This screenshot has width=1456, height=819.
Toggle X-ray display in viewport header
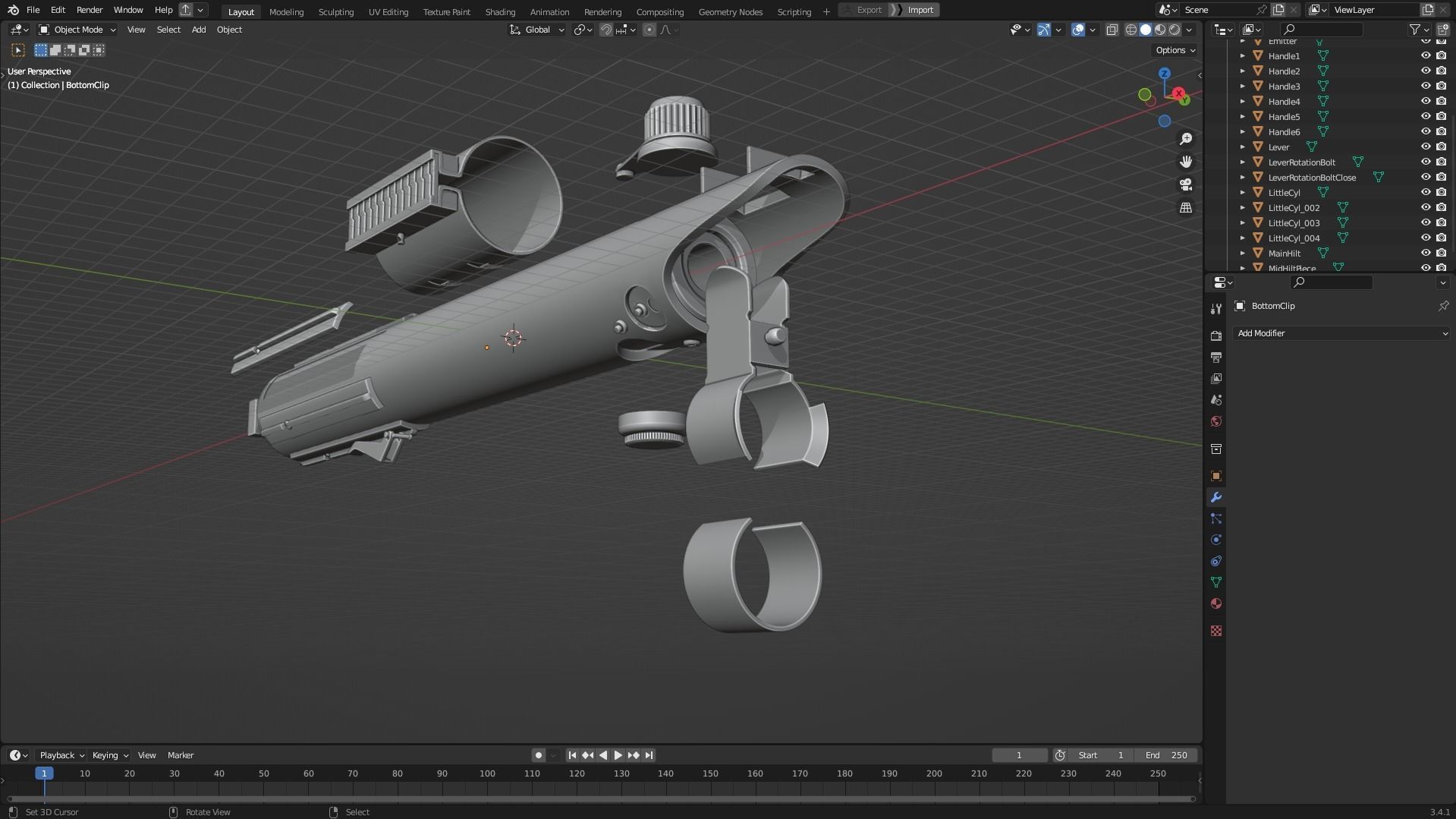pos(1112,30)
